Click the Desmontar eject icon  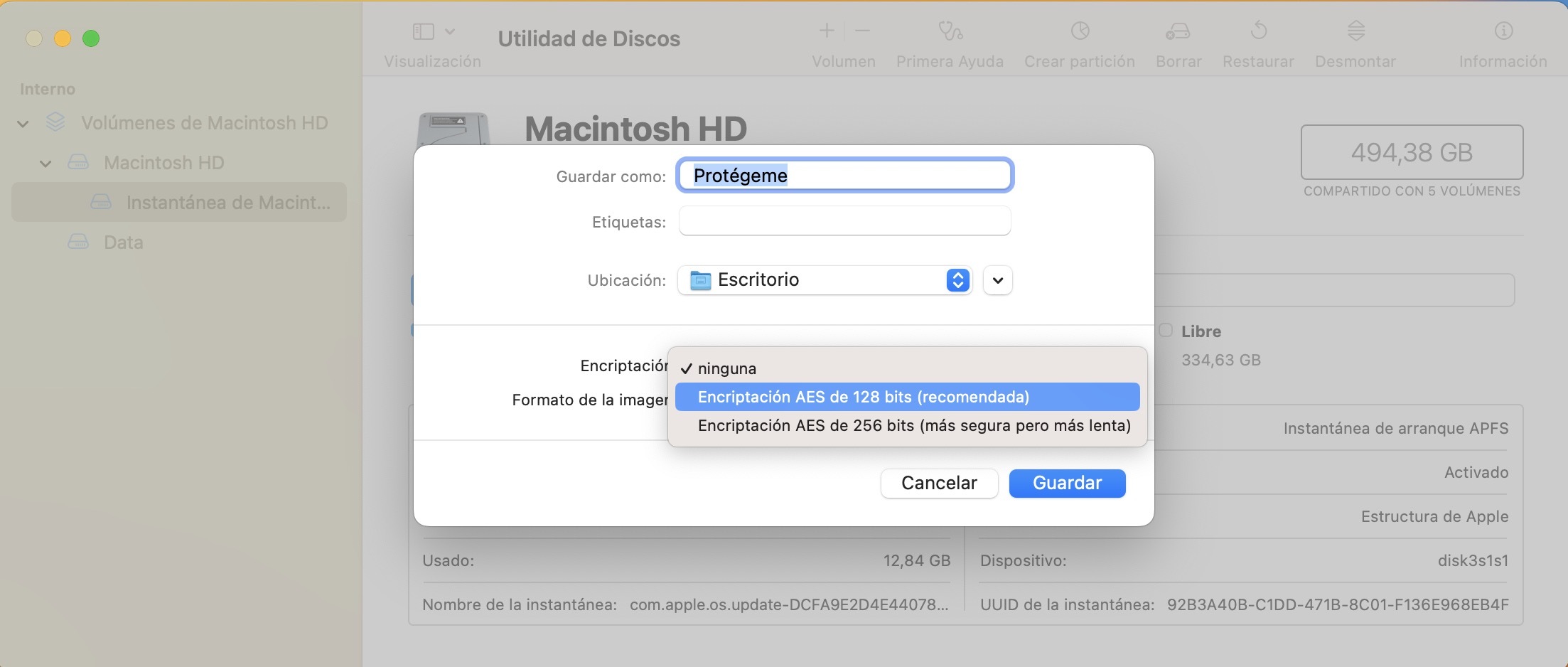click(1355, 31)
